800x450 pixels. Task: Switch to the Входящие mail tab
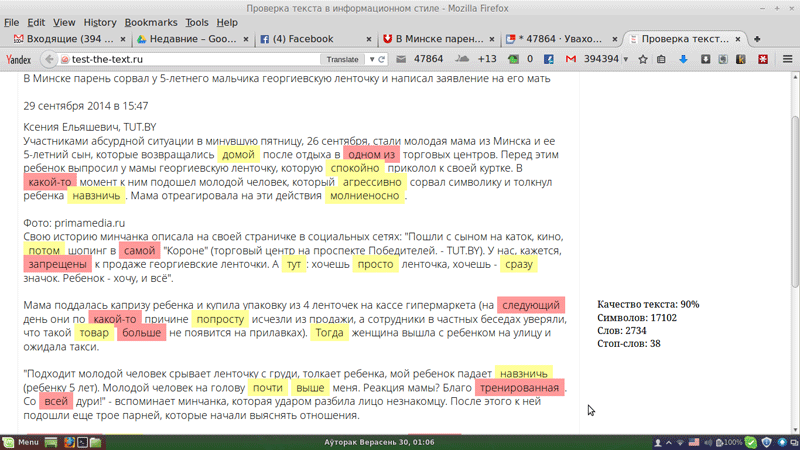coord(62,39)
